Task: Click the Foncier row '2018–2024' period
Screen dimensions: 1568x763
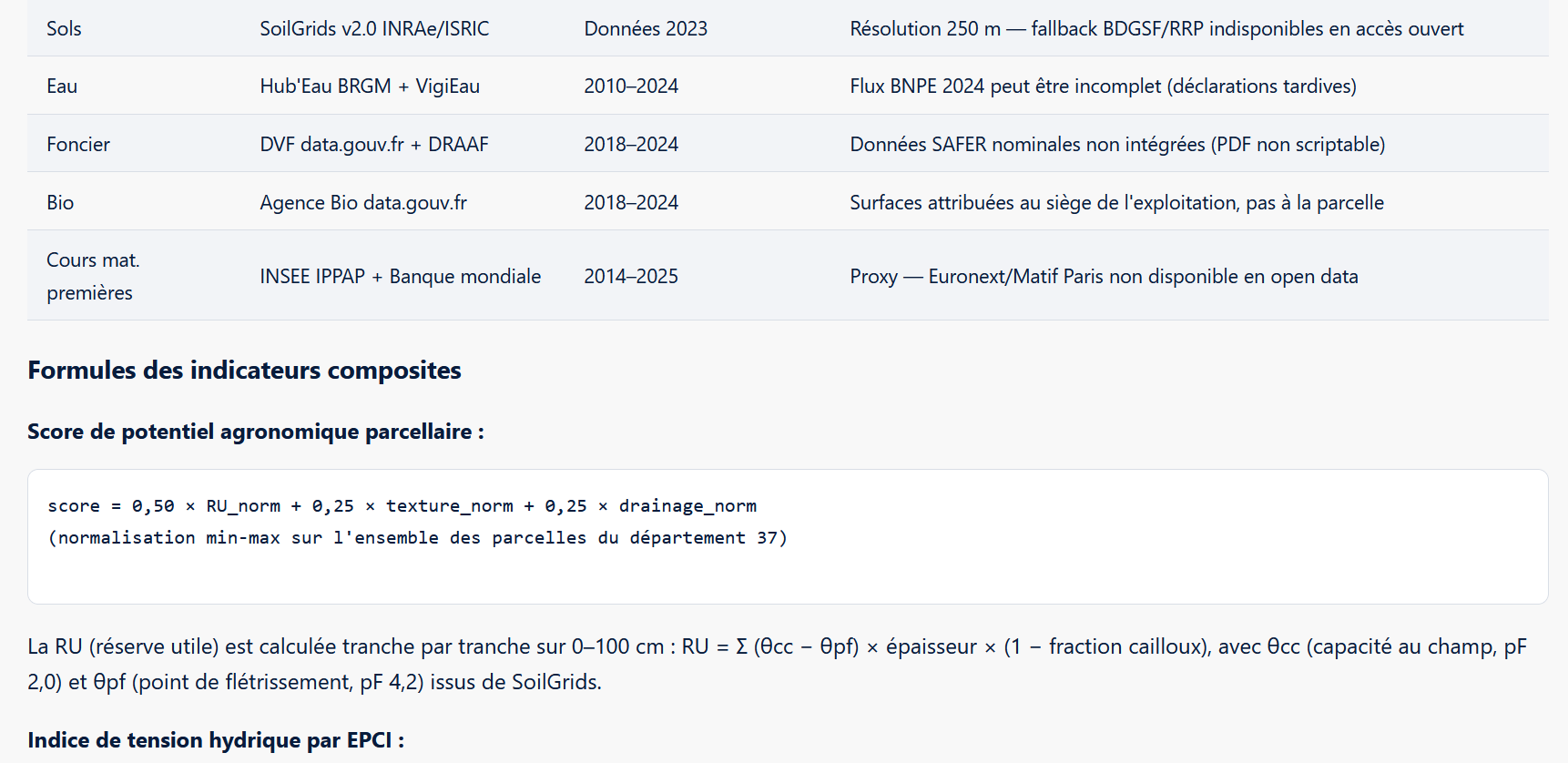Action: tap(631, 144)
